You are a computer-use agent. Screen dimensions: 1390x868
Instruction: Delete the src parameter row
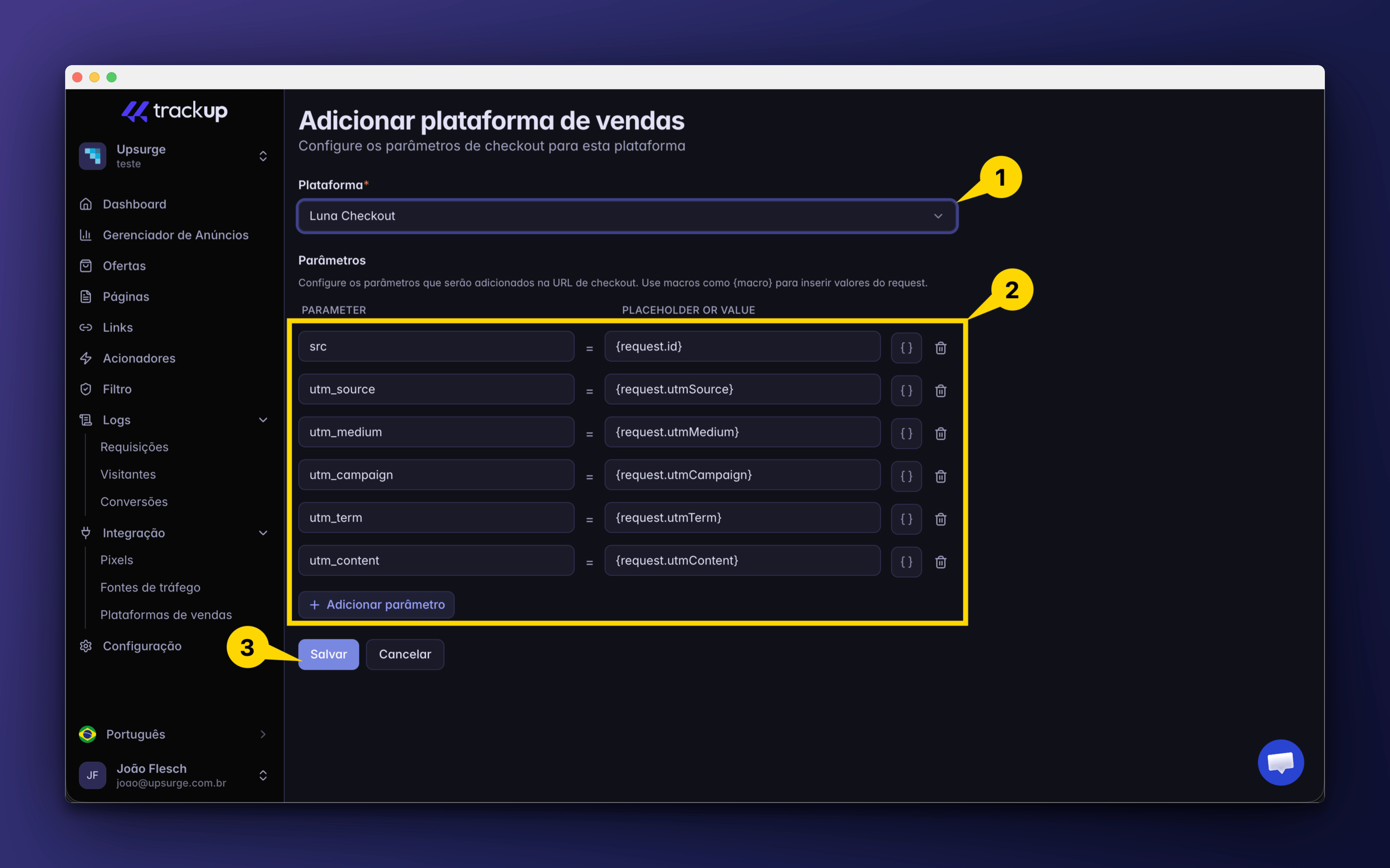pos(941,348)
